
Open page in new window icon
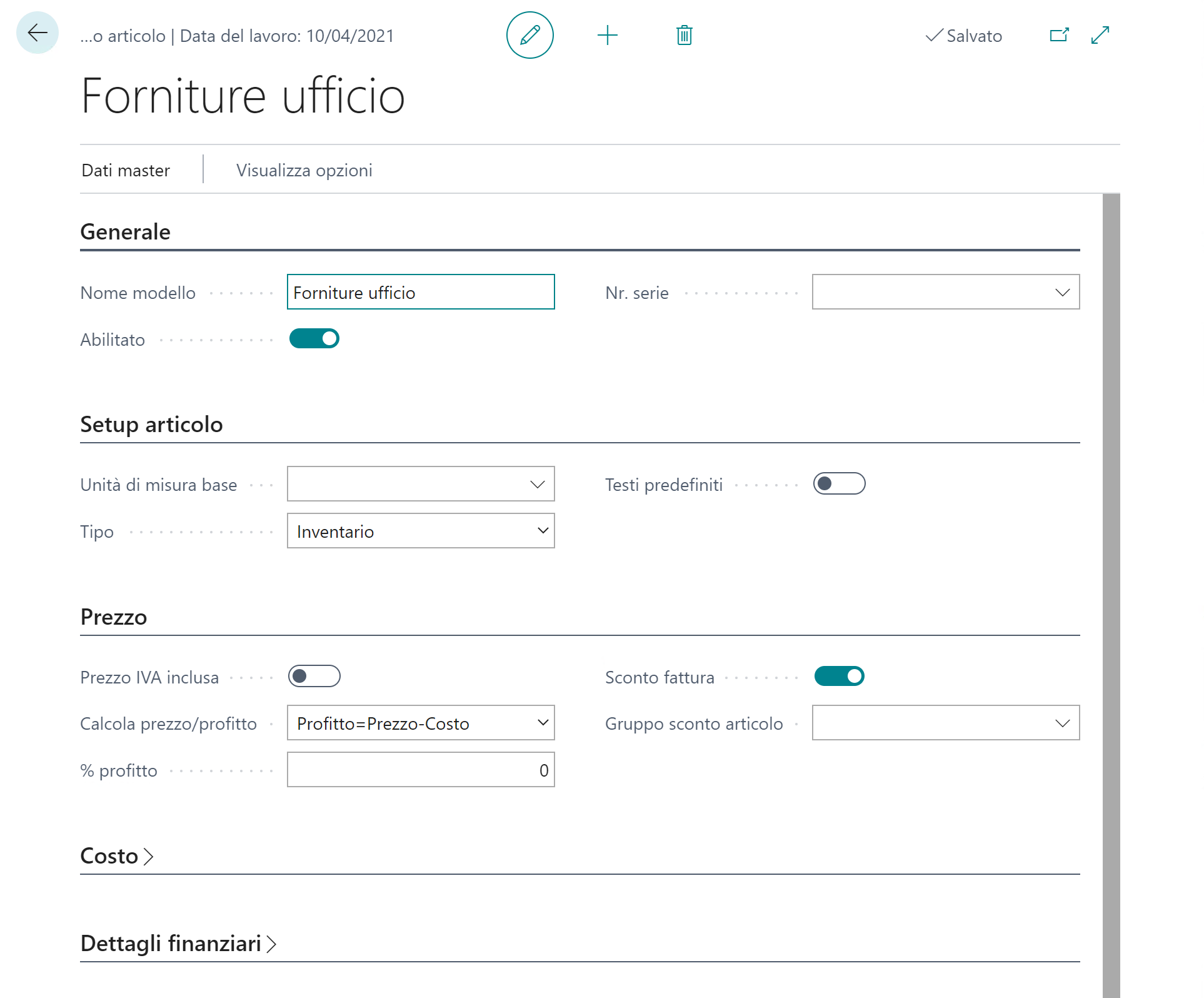tap(1059, 35)
